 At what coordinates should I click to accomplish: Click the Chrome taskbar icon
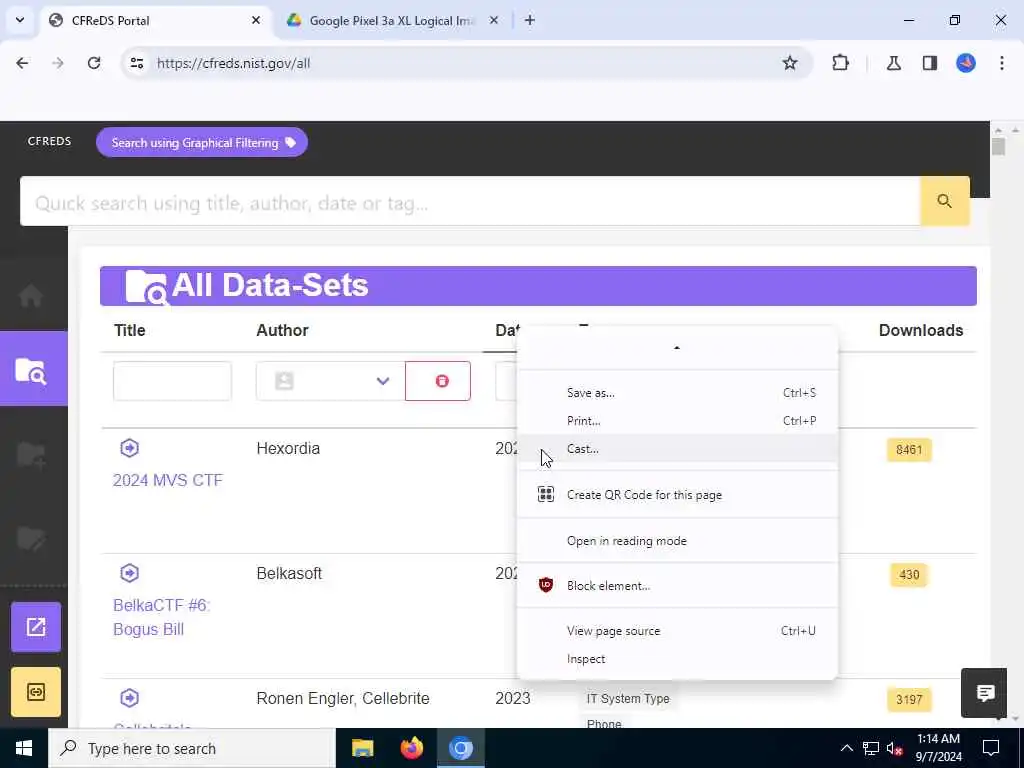pos(460,748)
